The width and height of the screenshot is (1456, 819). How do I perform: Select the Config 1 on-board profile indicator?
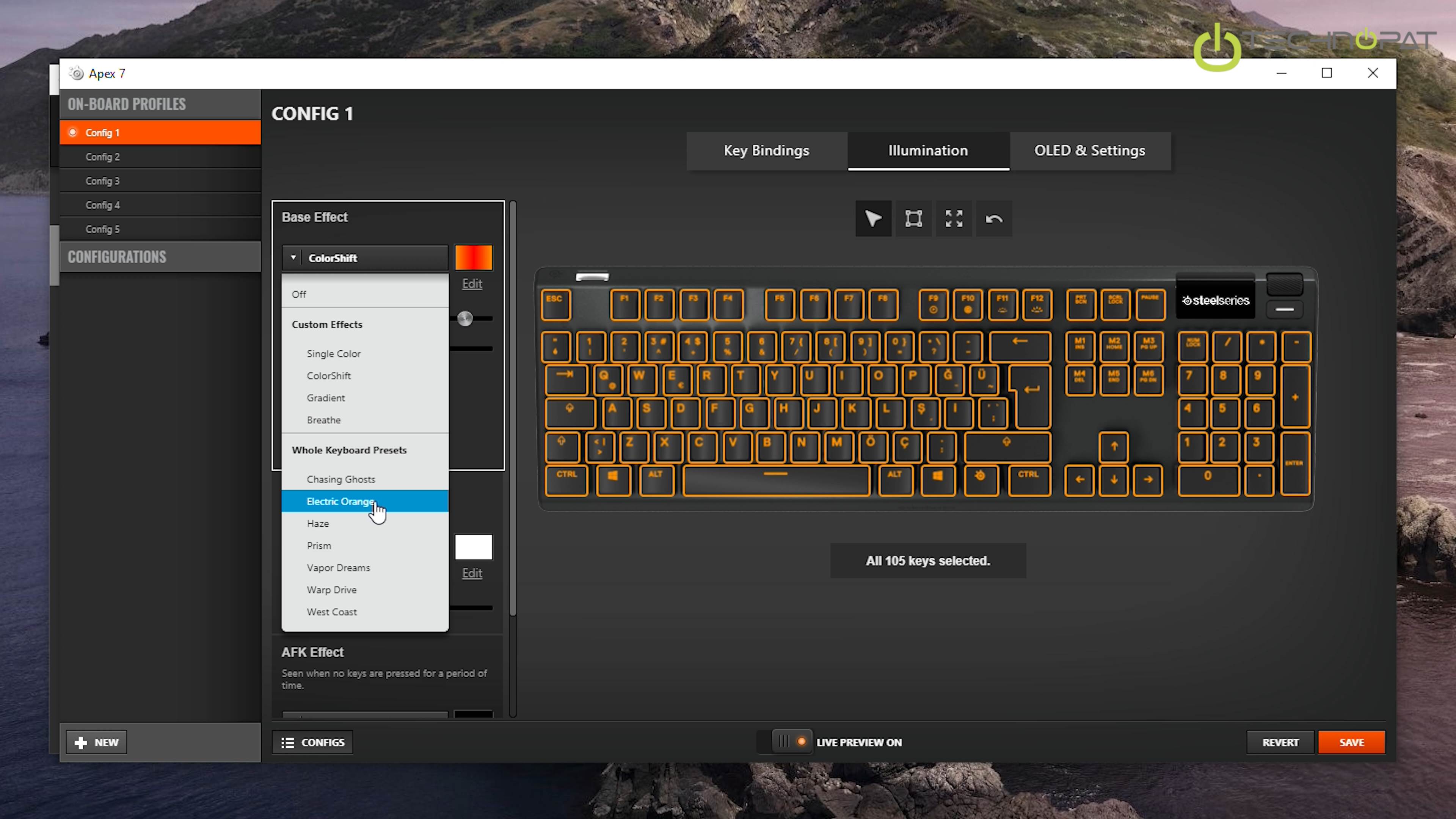point(72,132)
